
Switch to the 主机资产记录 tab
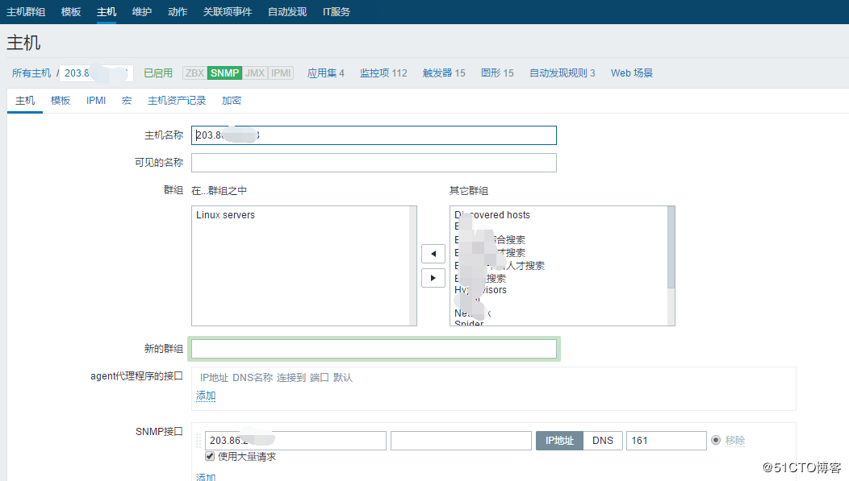click(x=177, y=100)
